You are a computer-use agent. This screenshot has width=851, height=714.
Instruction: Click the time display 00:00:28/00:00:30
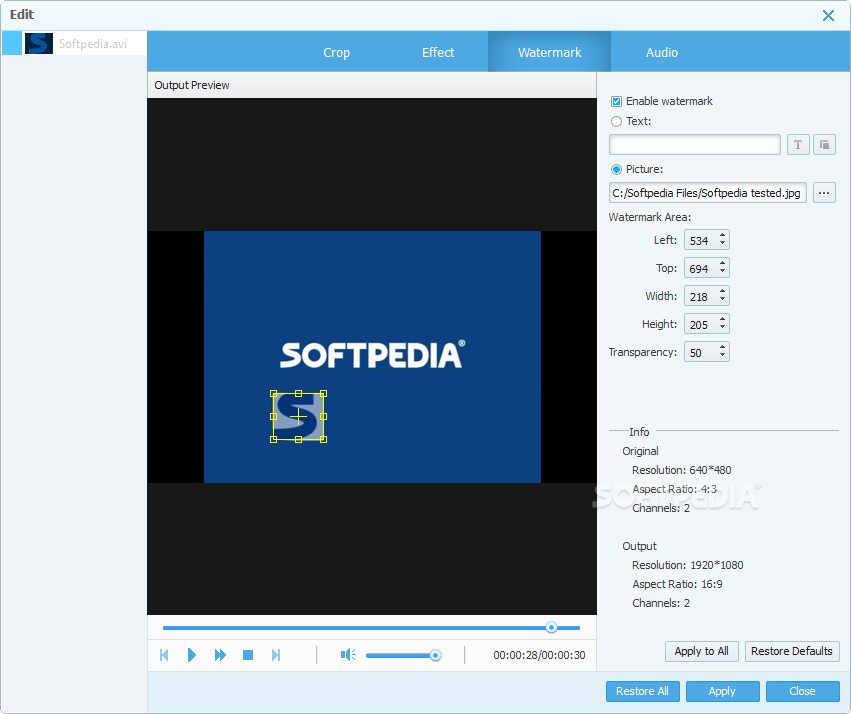point(539,655)
